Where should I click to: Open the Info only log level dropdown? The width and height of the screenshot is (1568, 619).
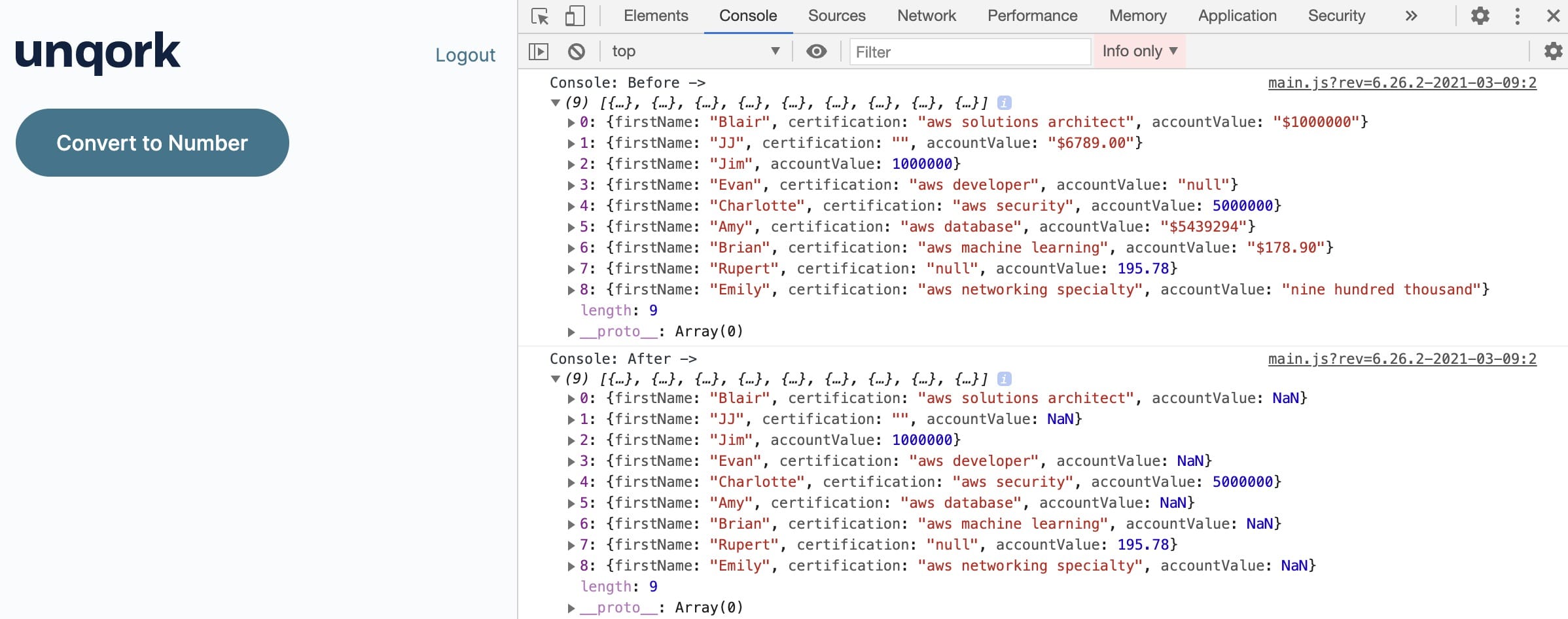click(x=1139, y=51)
